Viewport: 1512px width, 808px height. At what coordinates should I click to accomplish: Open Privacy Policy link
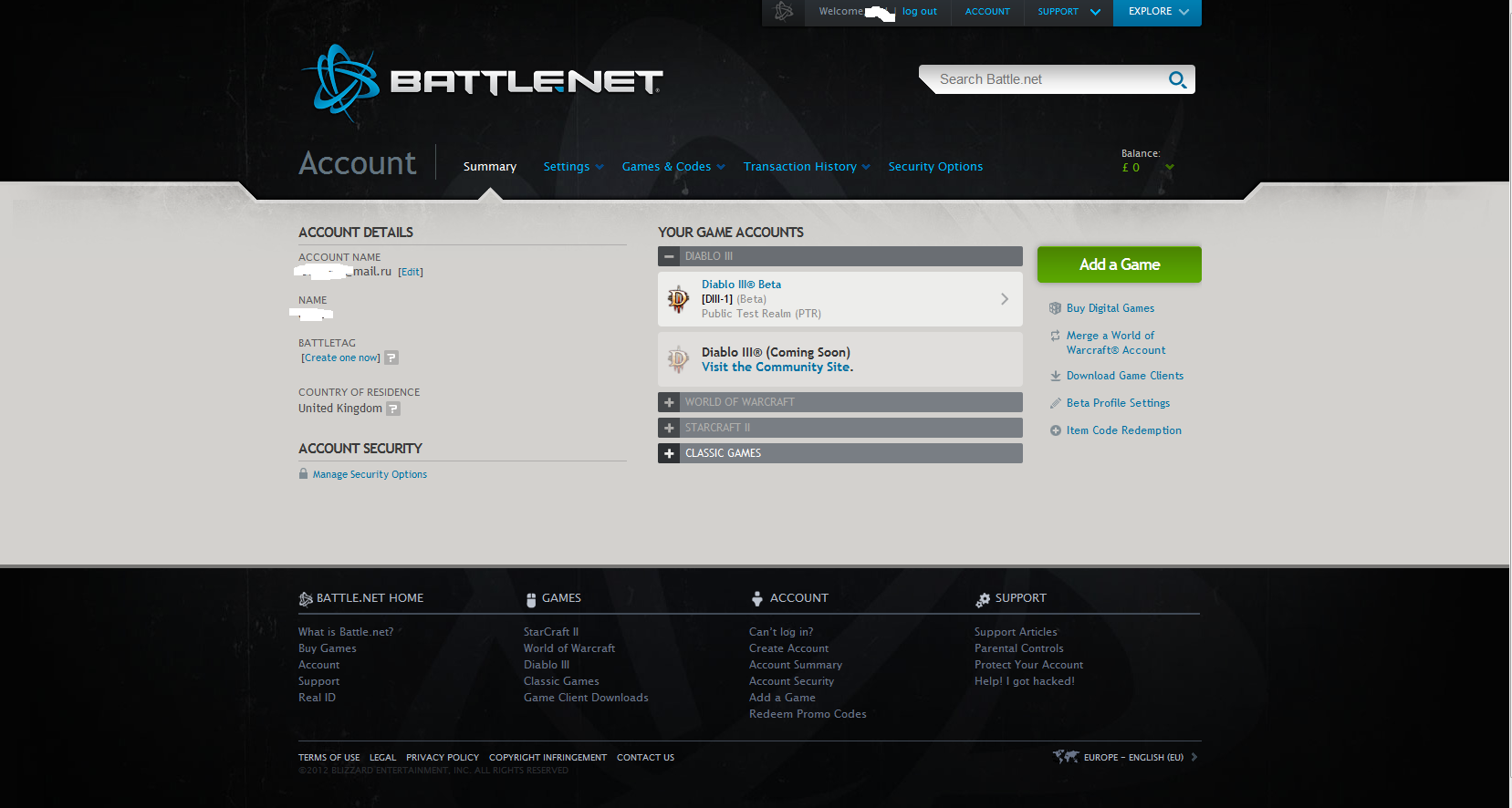[x=443, y=758]
